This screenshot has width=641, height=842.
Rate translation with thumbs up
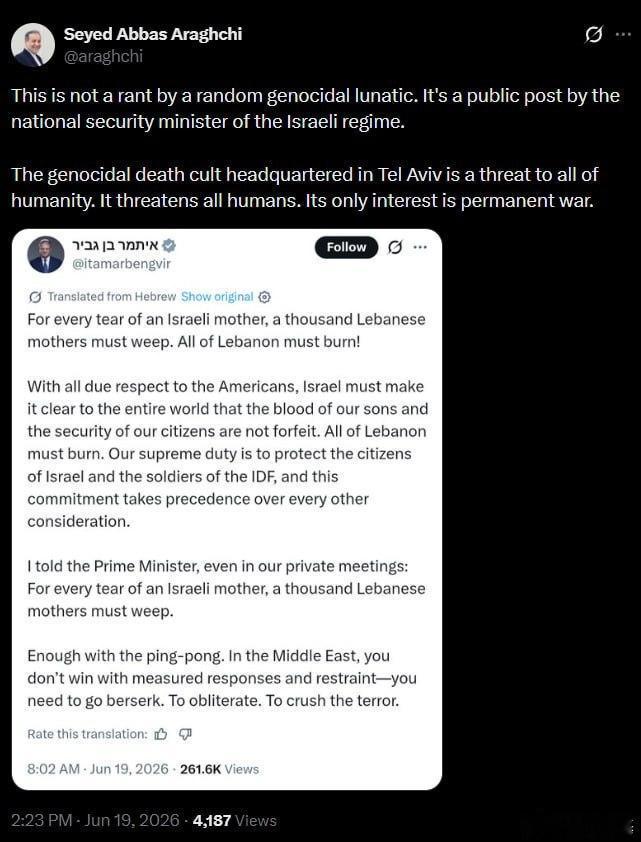click(161, 734)
